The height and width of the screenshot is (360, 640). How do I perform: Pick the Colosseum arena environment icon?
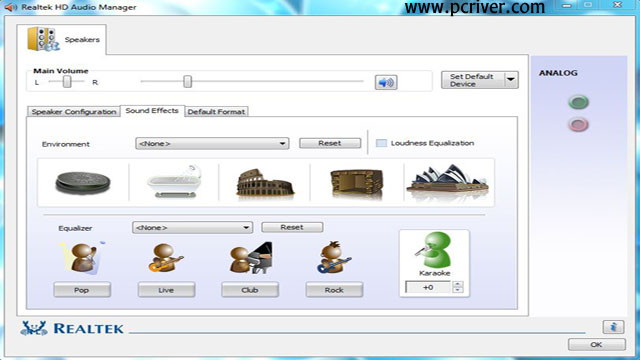click(264, 183)
